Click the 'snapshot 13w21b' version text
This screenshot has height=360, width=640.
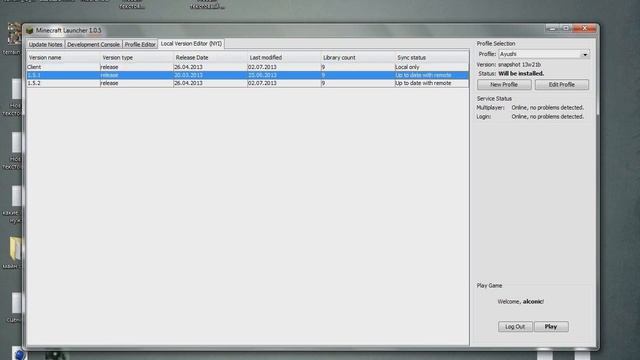point(519,64)
